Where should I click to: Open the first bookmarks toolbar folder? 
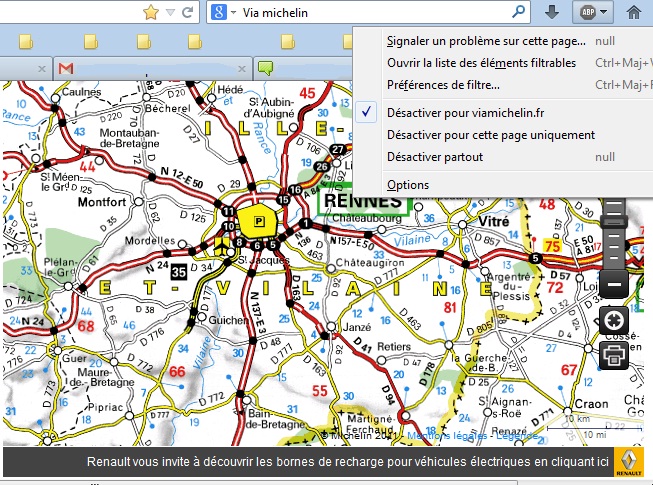point(26,42)
